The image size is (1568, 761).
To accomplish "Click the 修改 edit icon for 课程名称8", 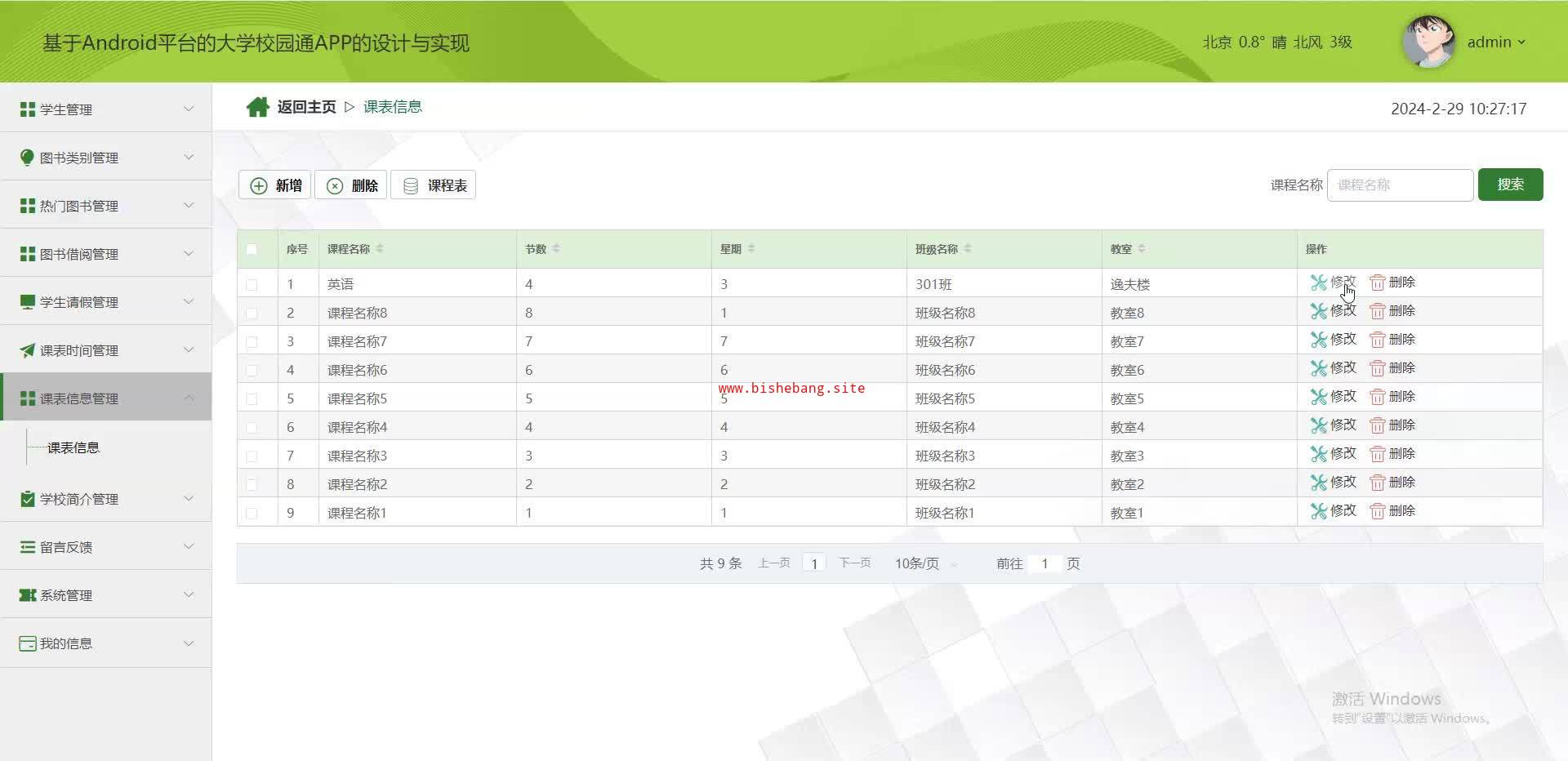I will pyautogui.click(x=1318, y=311).
